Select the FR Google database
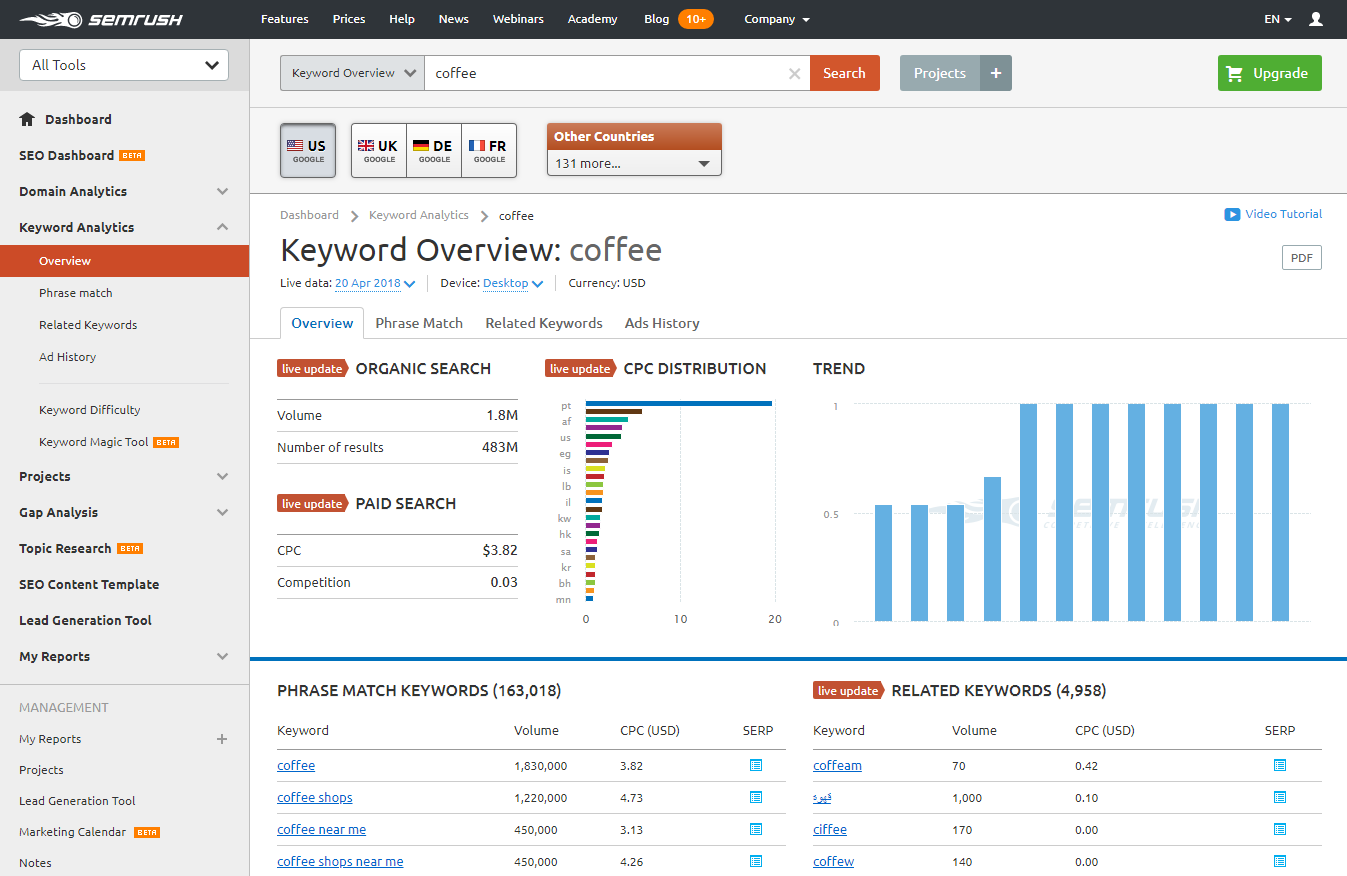 489,151
